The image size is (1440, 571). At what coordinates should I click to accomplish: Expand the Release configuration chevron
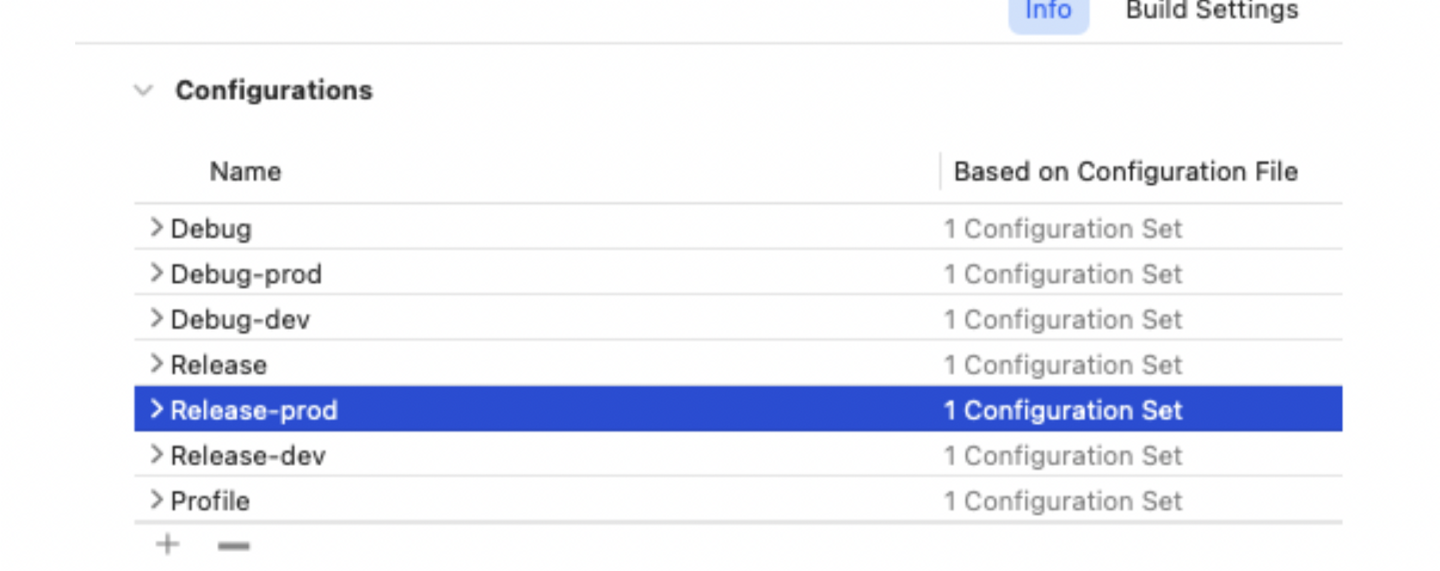click(x=156, y=364)
